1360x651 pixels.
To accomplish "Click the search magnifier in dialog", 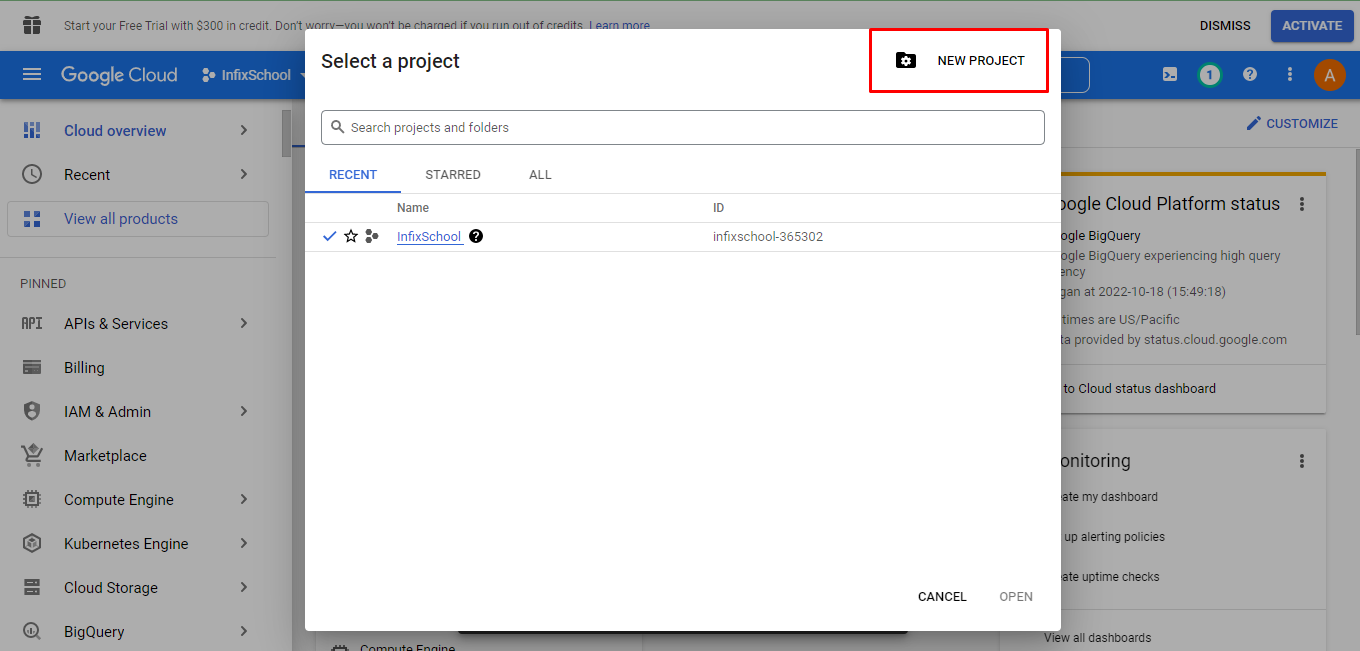I will (338, 127).
